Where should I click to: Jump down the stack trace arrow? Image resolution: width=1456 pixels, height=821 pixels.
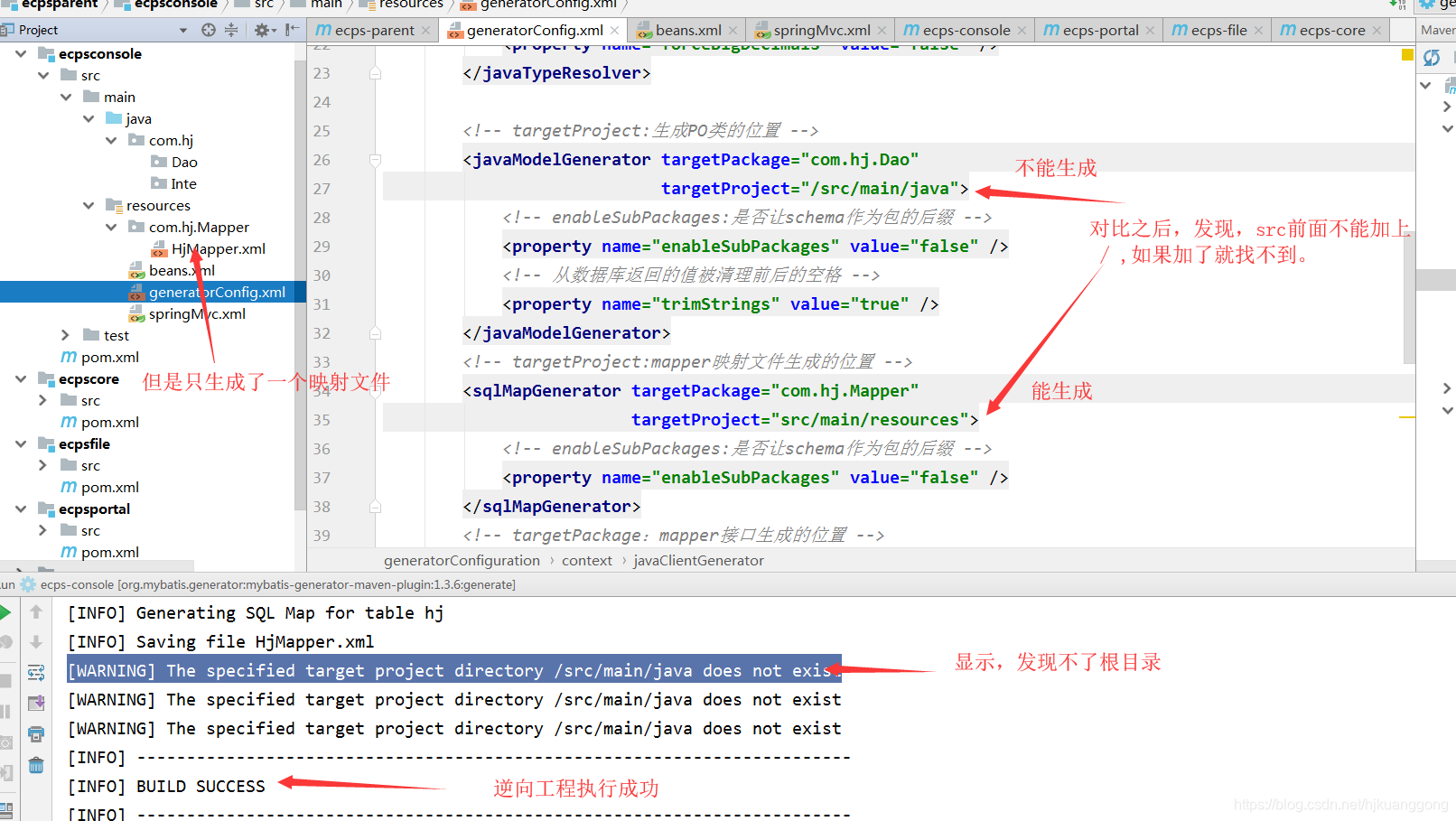tap(36, 642)
